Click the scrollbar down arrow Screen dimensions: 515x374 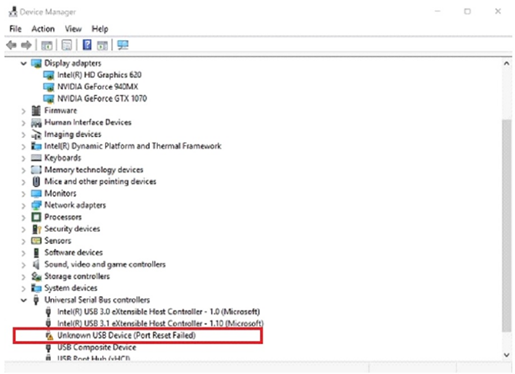pyautogui.click(x=506, y=355)
